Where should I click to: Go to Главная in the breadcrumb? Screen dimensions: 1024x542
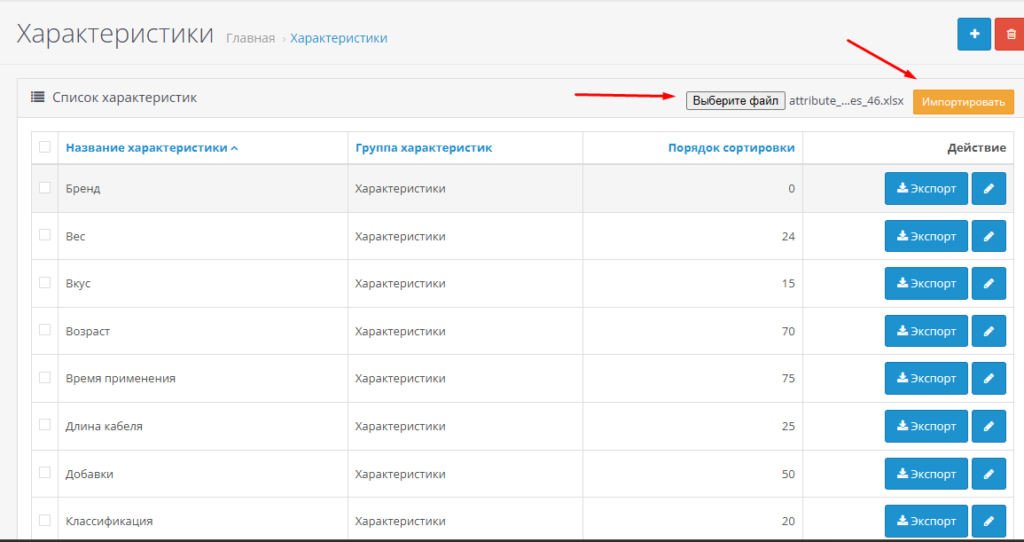[x=250, y=38]
